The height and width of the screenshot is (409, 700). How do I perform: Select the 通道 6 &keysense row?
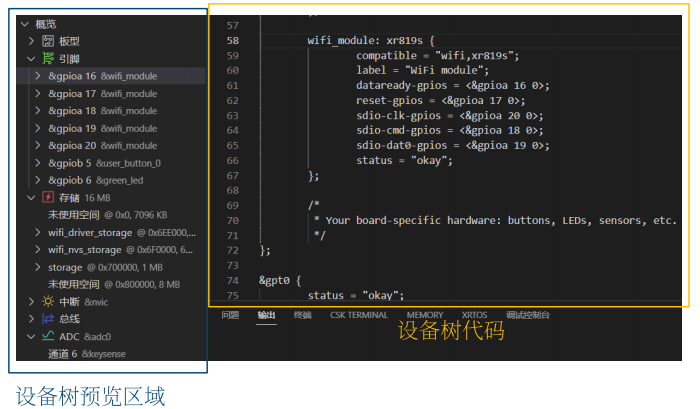tap(111, 354)
